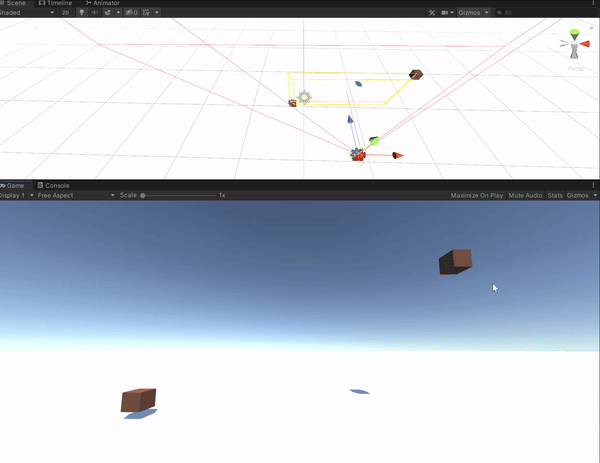The width and height of the screenshot is (600, 463).
Task: Open the Shaded draw mode dropdown
Action: click(x=22, y=13)
